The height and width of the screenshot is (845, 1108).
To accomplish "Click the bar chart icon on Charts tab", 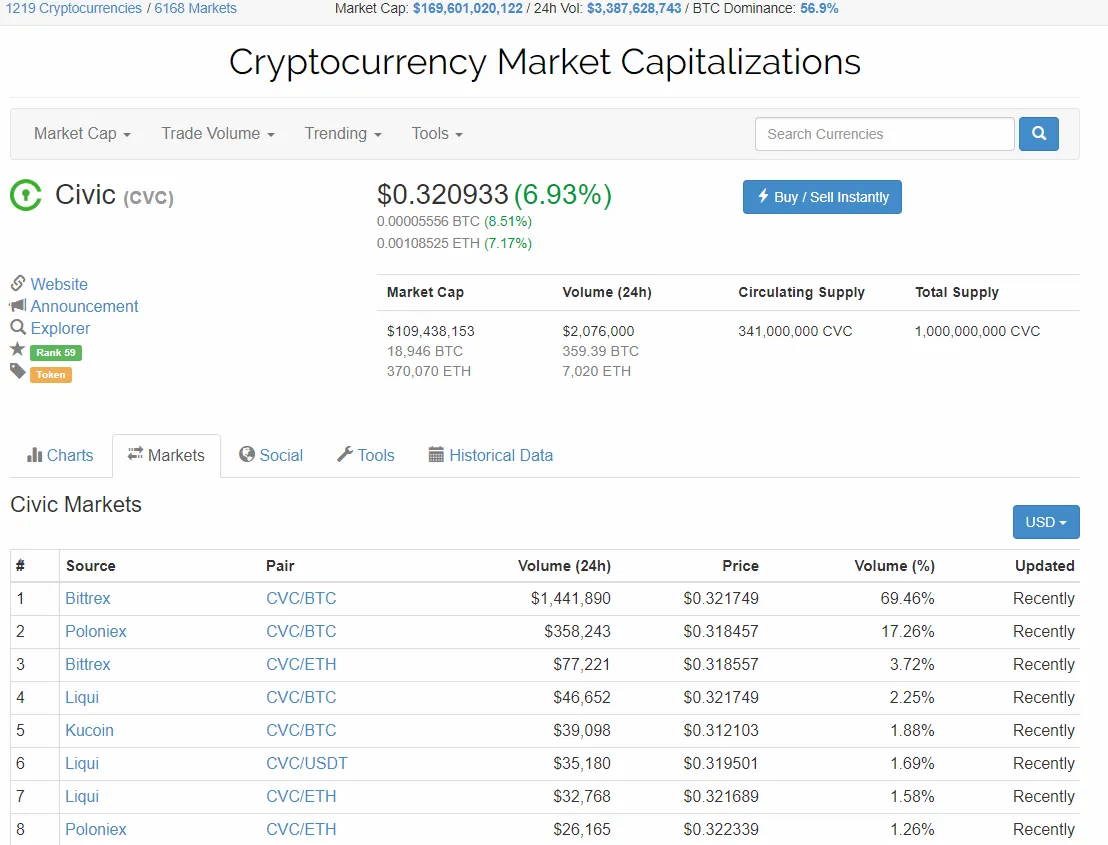I will [x=35, y=455].
